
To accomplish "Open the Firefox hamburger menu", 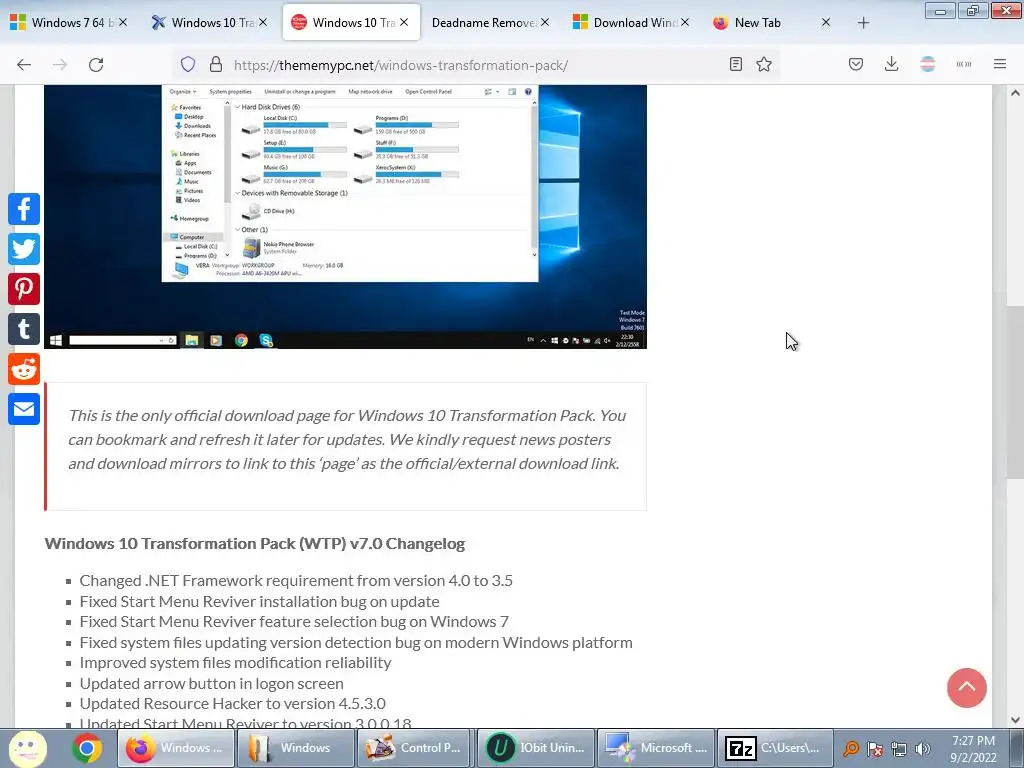I will pyautogui.click(x=1000, y=64).
